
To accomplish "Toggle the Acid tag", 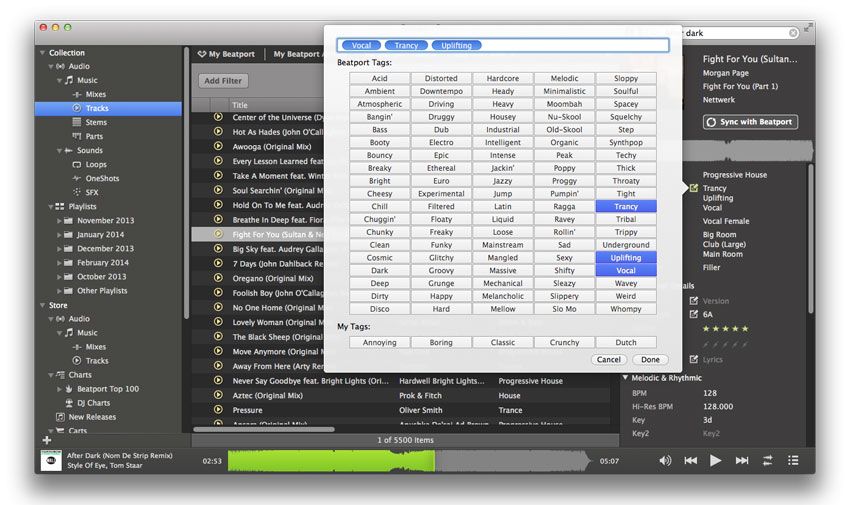I will [x=379, y=79].
